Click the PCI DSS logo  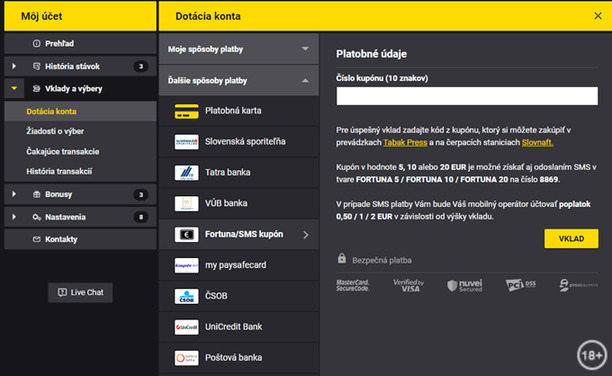point(520,285)
